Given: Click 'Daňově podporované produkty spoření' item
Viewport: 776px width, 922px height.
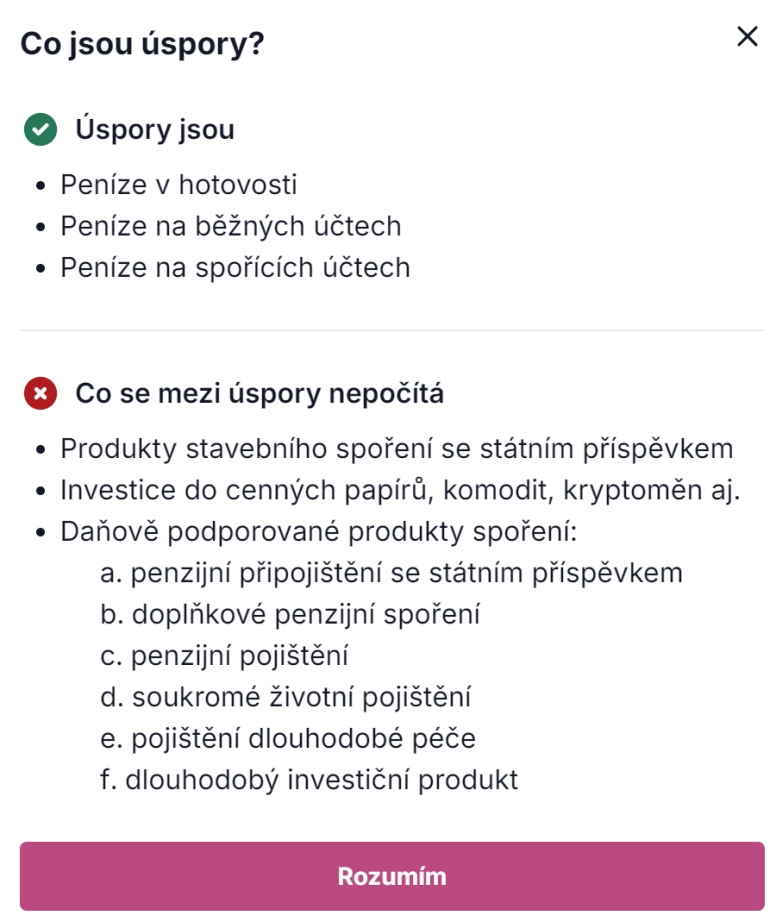Looking at the screenshot, I should tap(319, 532).
